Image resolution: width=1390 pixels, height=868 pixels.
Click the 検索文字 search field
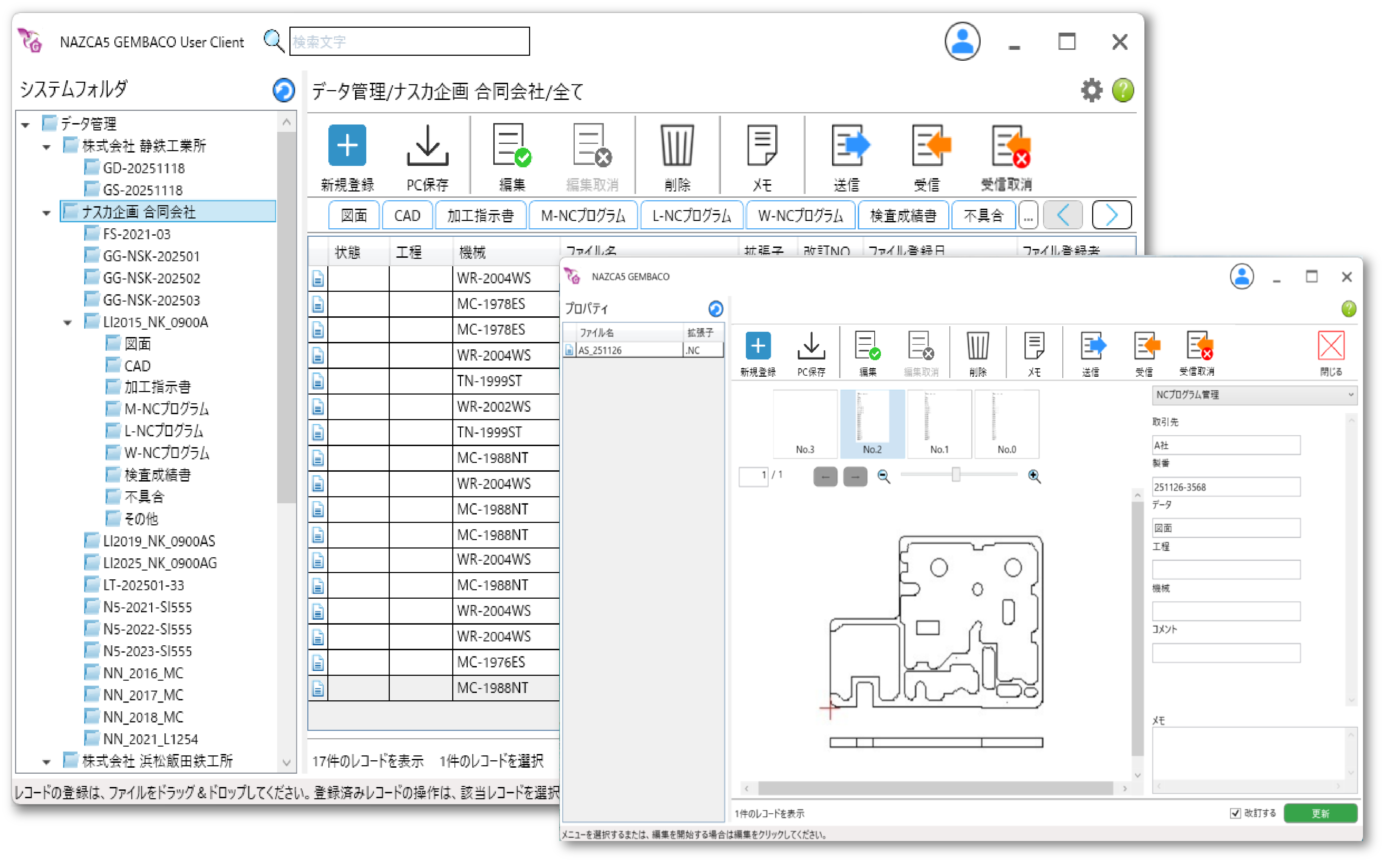click(x=409, y=41)
